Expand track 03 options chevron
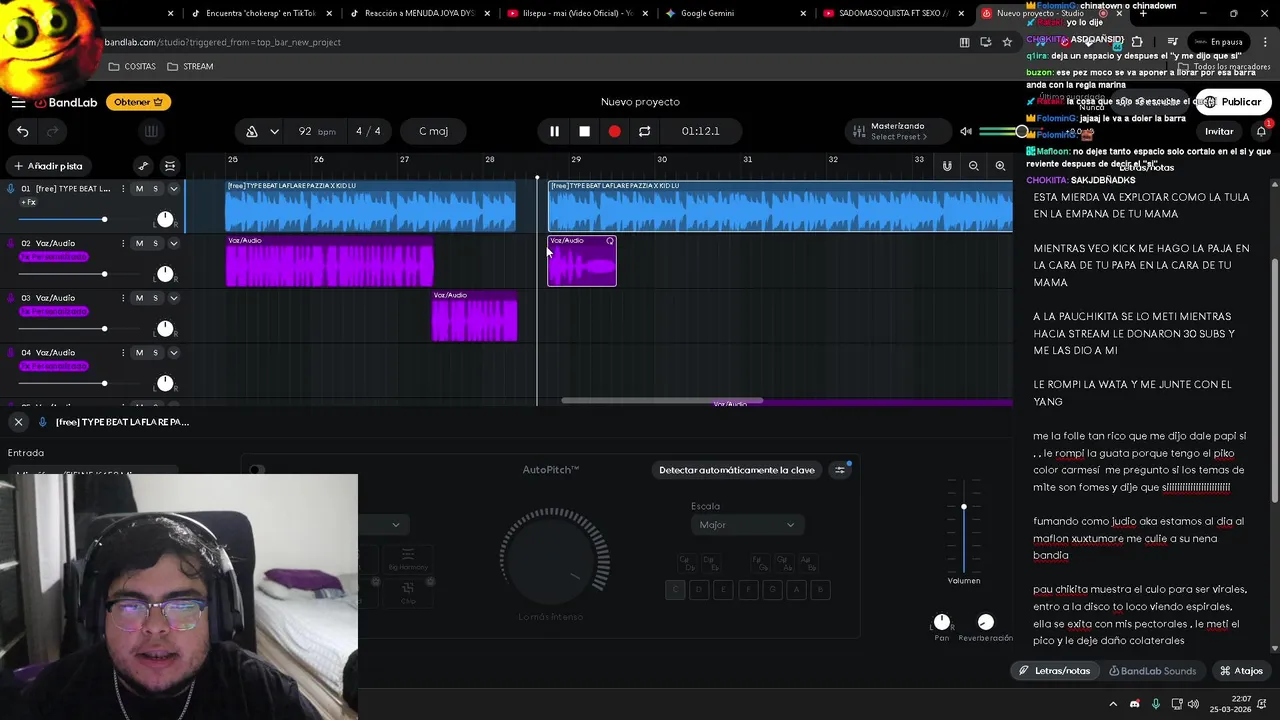This screenshot has height=720, width=1280. coord(173,298)
